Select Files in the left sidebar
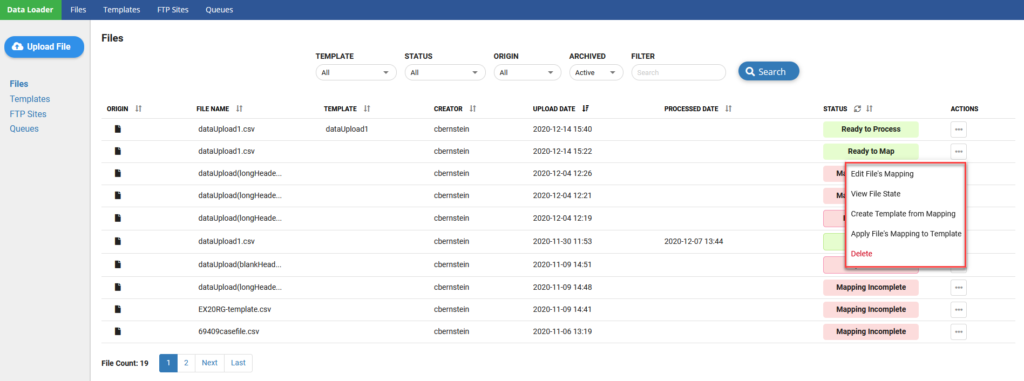The height and width of the screenshot is (381, 1024). coord(19,84)
